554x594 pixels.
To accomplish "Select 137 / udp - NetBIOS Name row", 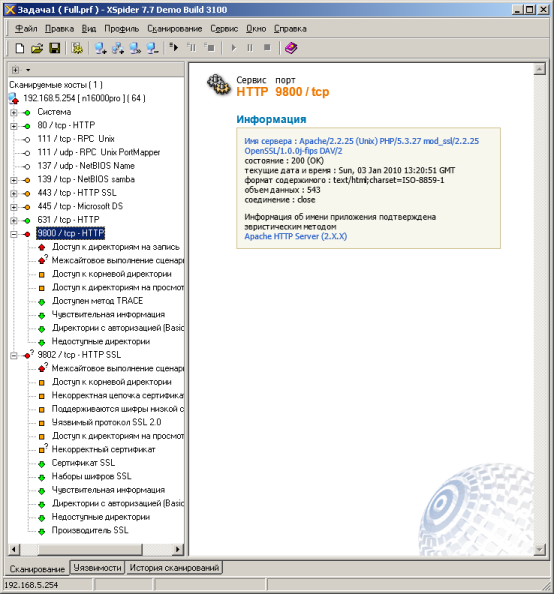I will pyautogui.click(x=86, y=166).
